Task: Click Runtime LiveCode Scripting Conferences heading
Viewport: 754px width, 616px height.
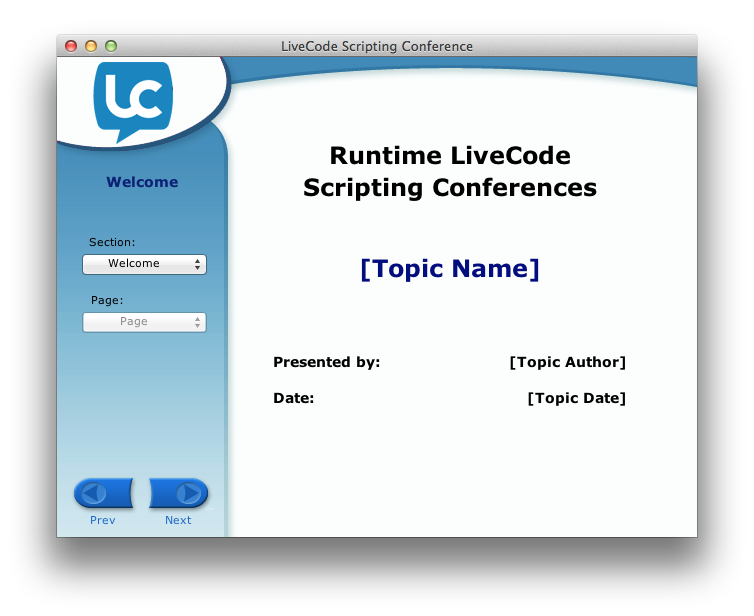Action: (x=450, y=172)
